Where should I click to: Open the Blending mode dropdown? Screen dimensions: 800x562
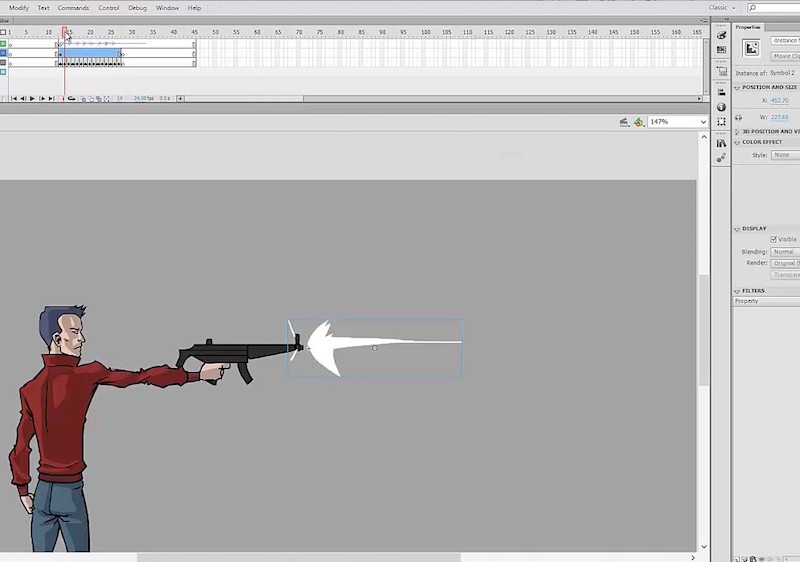click(x=784, y=252)
